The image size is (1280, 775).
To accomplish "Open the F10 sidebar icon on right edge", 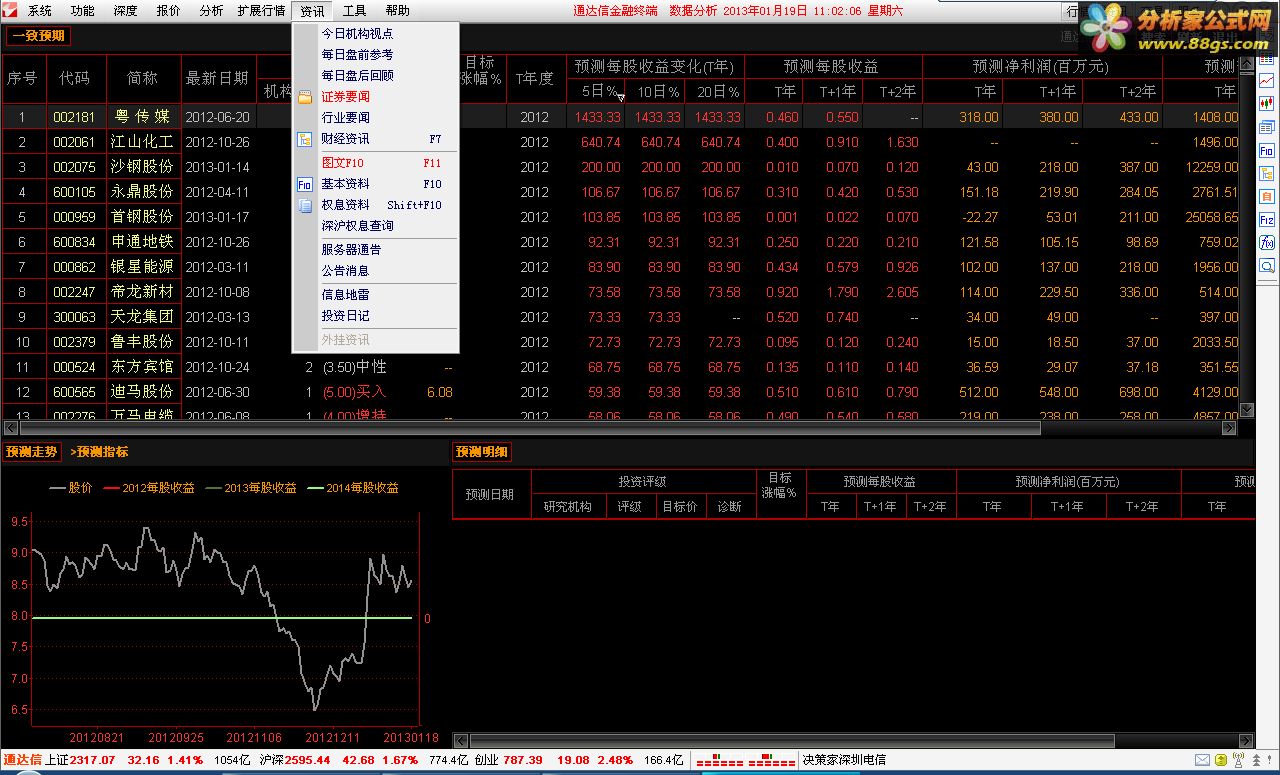I will click(x=1267, y=150).
